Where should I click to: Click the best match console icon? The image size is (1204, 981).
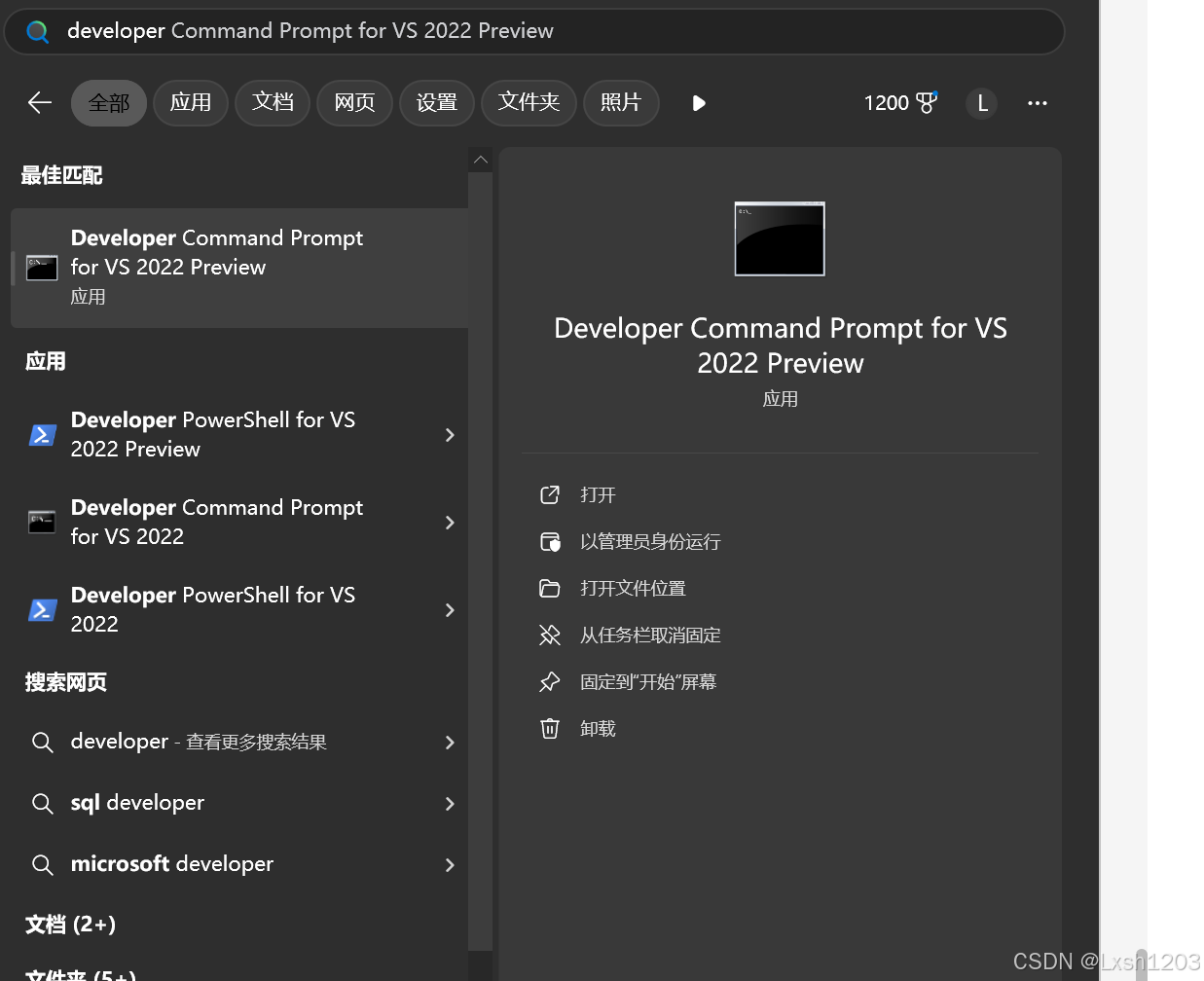pyautogui.click(x=42, y=268)
